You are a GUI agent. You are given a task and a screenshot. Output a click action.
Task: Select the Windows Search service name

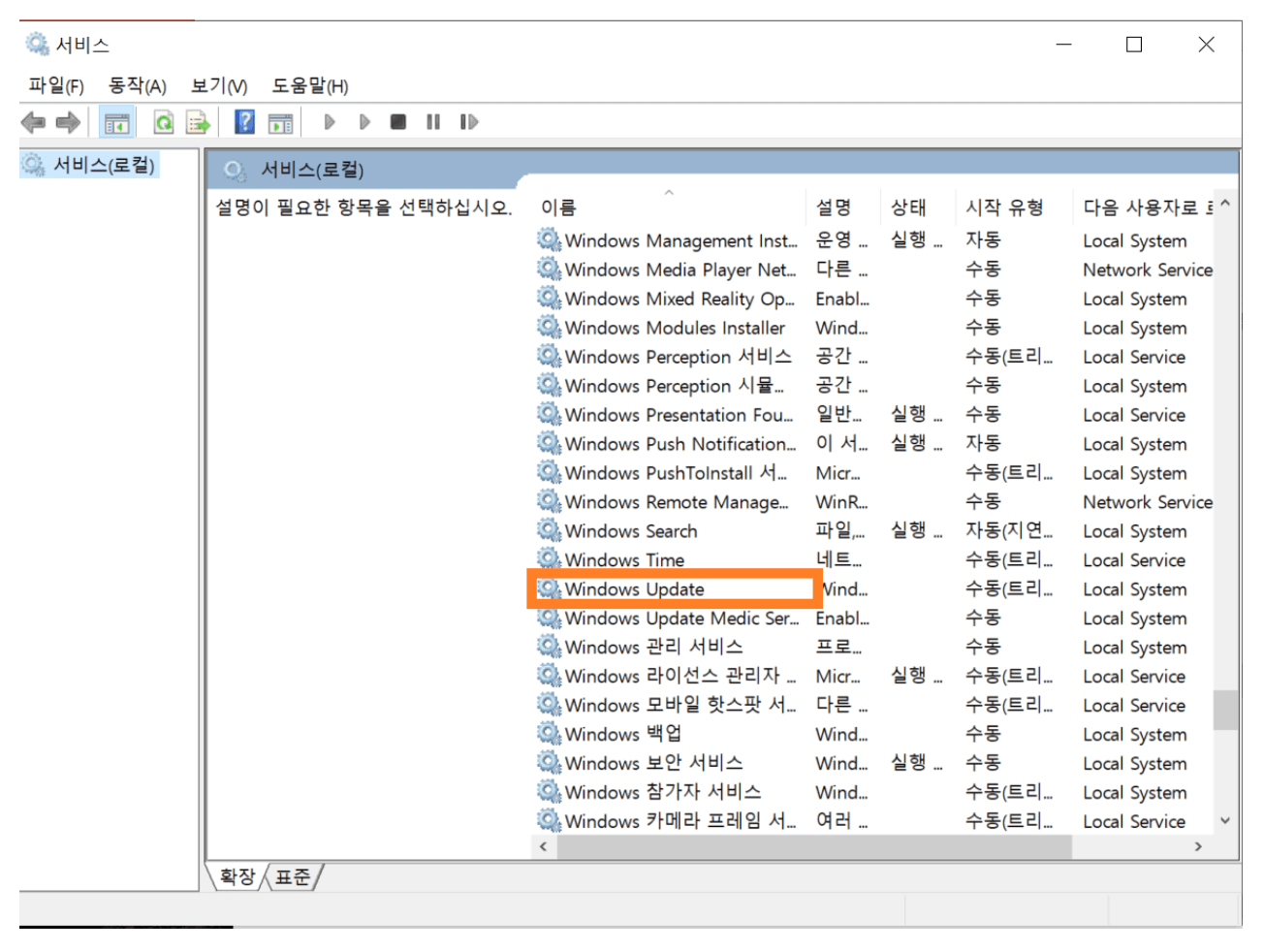click(631, 531)
